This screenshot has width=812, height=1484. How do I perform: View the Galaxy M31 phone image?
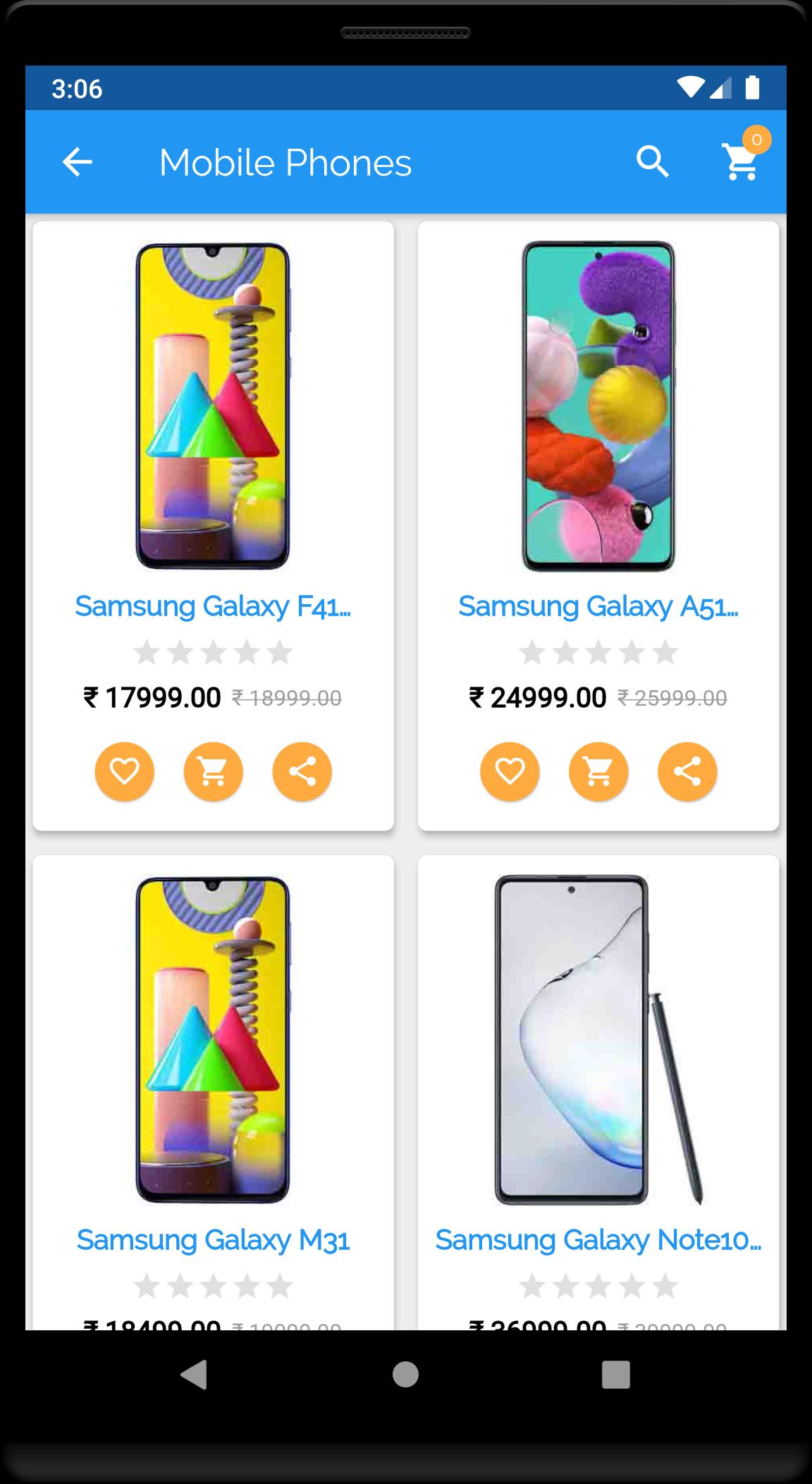[213, 1040]
